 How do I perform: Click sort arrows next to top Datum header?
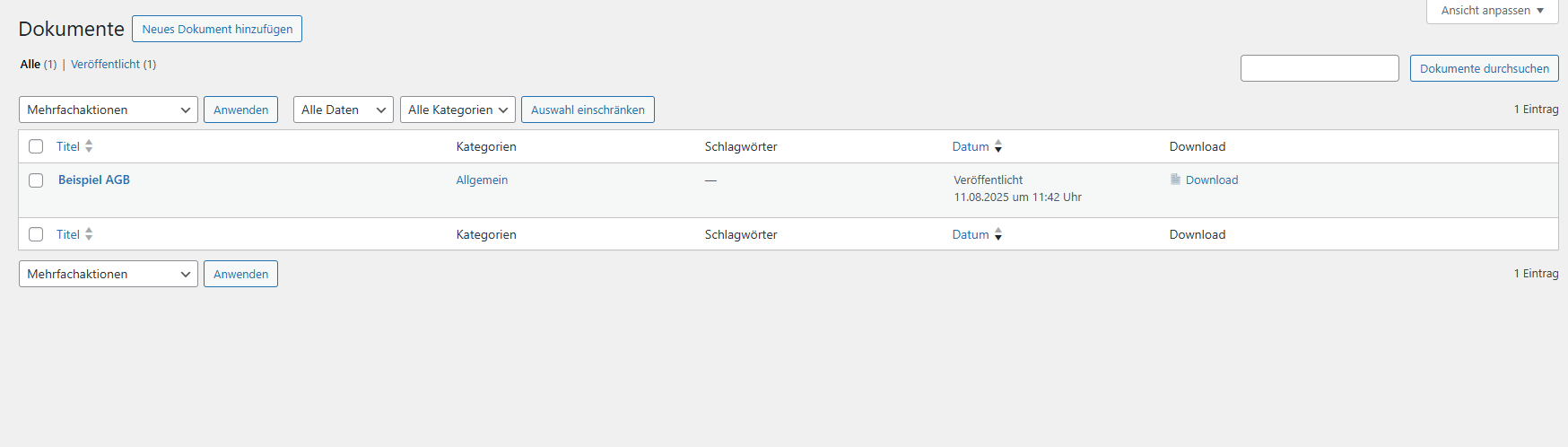click(x=998, y=146)
